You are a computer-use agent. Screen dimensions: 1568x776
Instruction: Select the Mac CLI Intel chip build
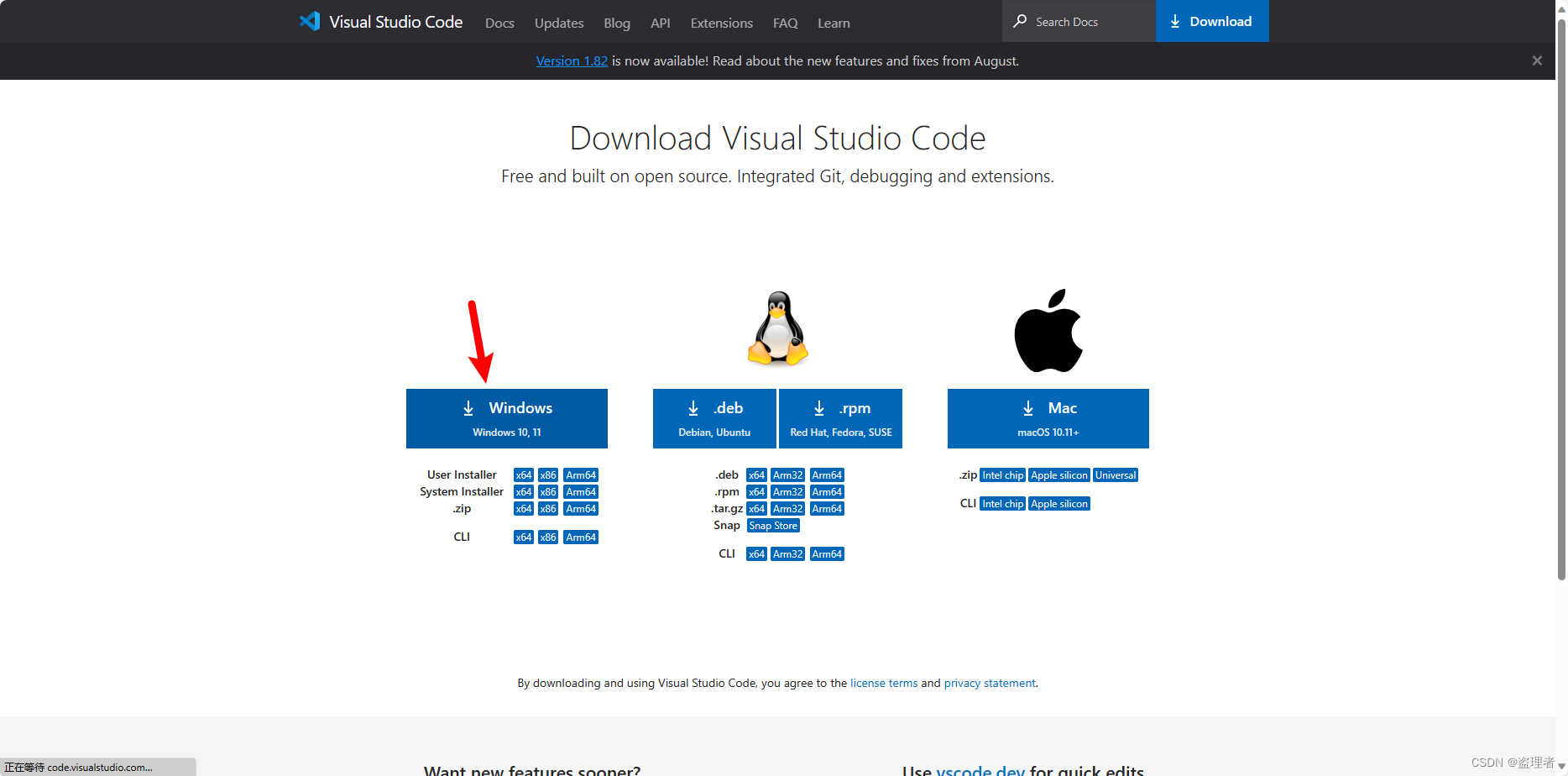[x=1003, y=504]
